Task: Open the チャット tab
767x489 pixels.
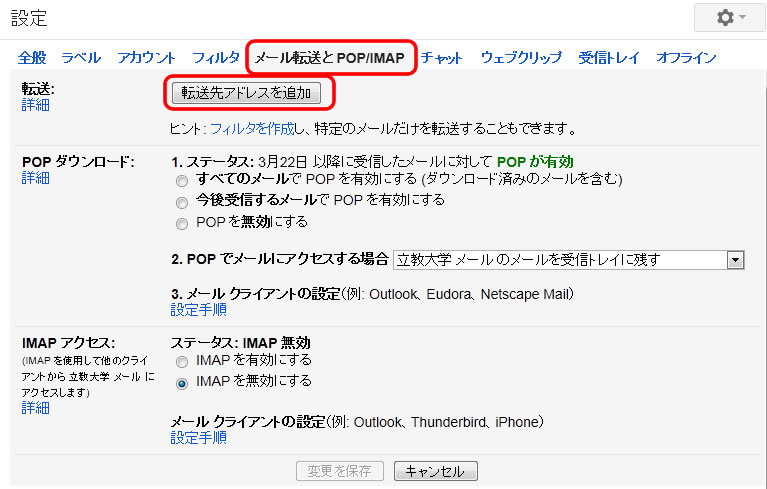Action: tap(441, 58)
